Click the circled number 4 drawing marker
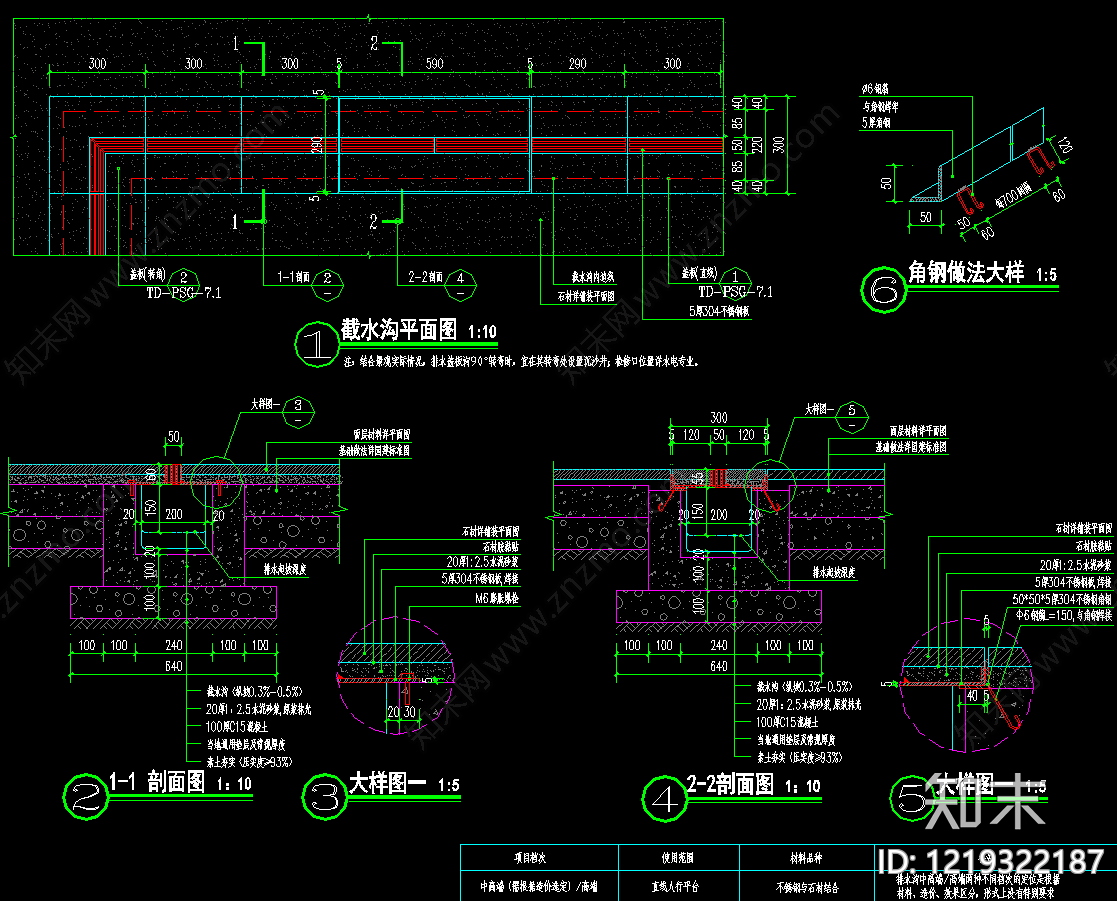The image size is (1117, 901). (x=664, y=799)
